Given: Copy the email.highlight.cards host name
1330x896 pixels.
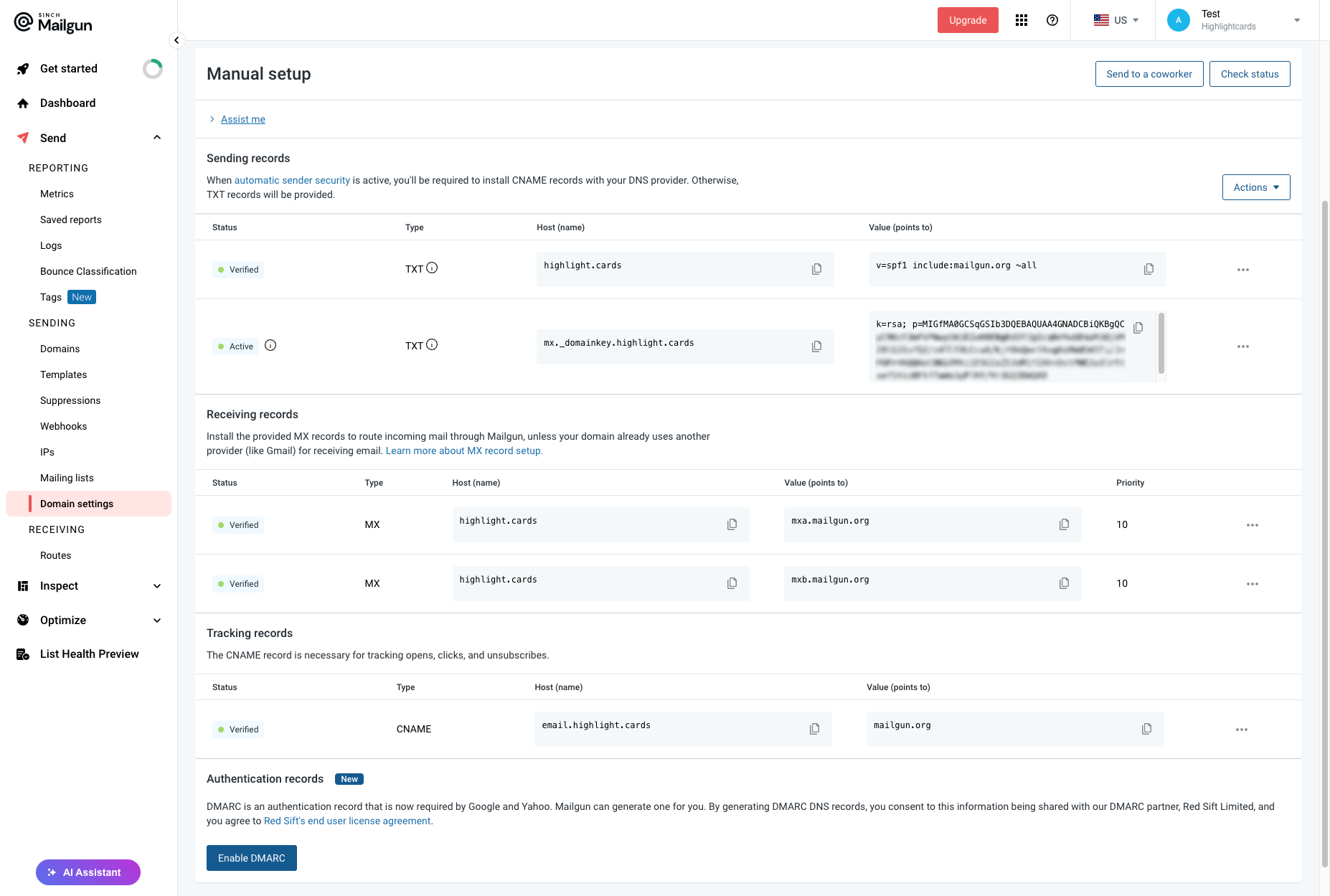Looking at the screenshot, I should (814, 729).
